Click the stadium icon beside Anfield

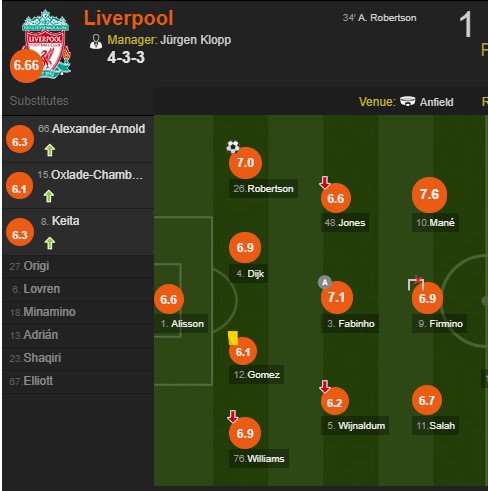click(407, 101)
